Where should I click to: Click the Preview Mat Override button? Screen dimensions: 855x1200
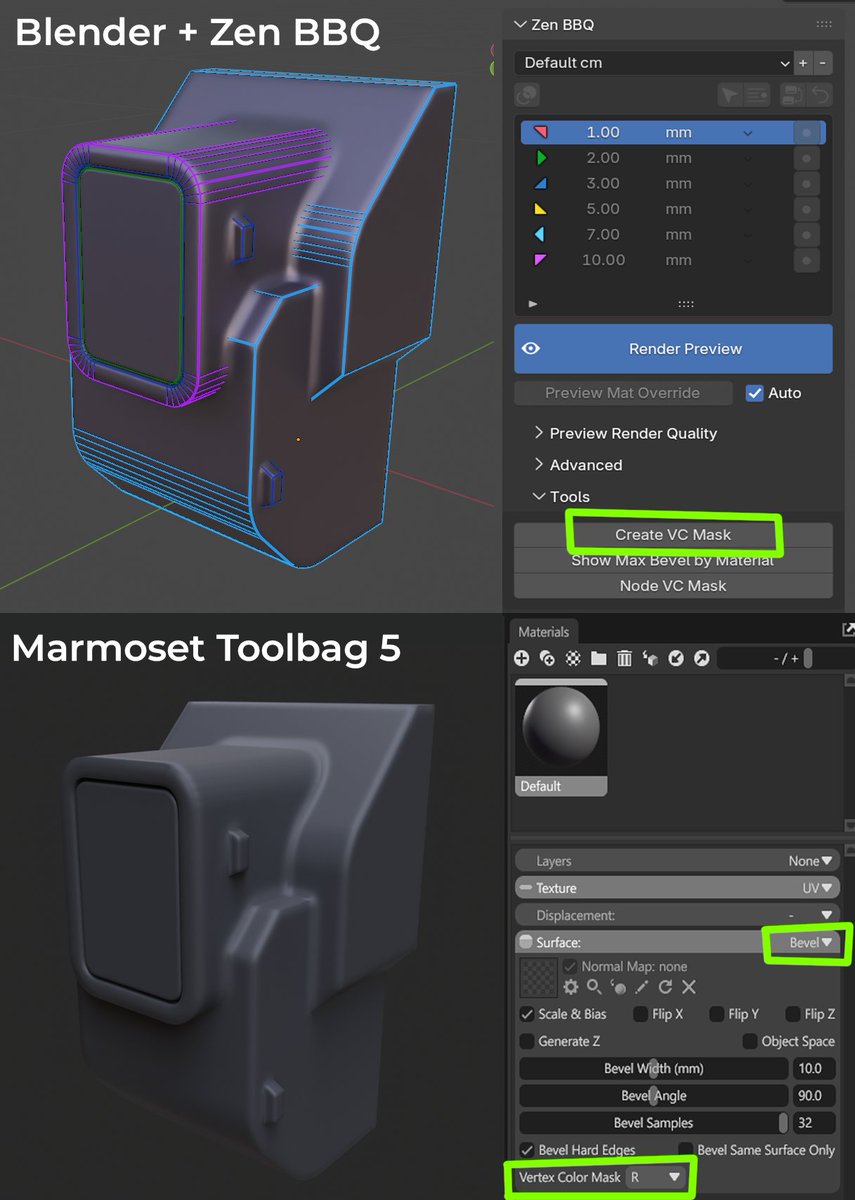pos(623,393)
